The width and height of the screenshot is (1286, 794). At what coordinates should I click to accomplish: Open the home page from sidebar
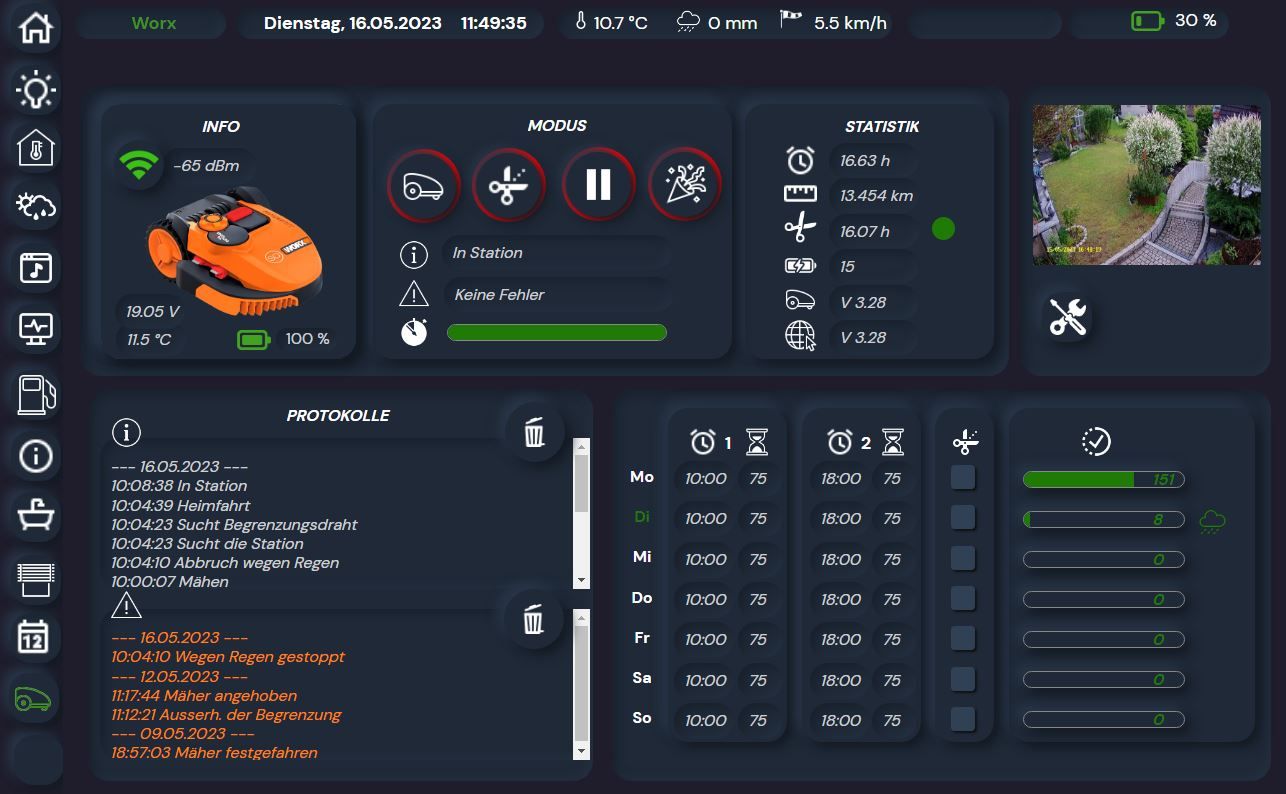36,27
